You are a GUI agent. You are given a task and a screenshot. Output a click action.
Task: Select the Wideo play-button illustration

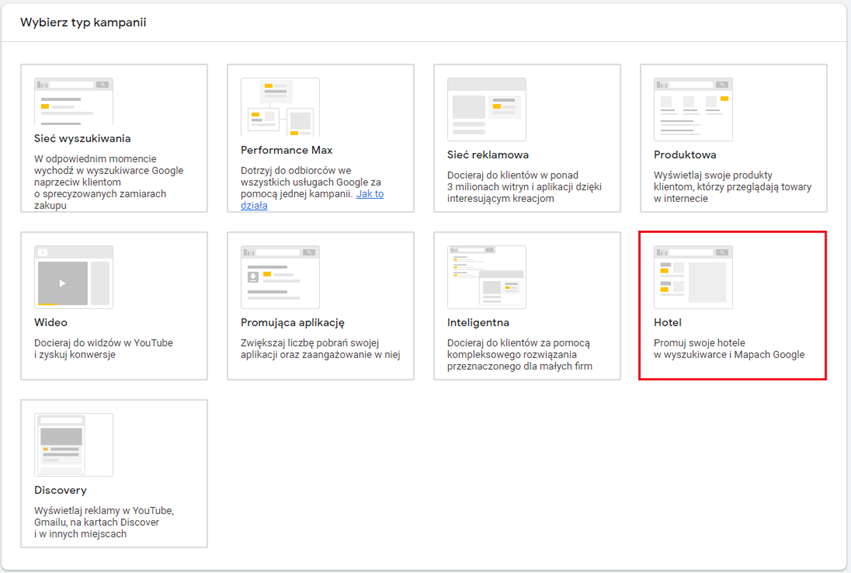[x=62, y=283]
